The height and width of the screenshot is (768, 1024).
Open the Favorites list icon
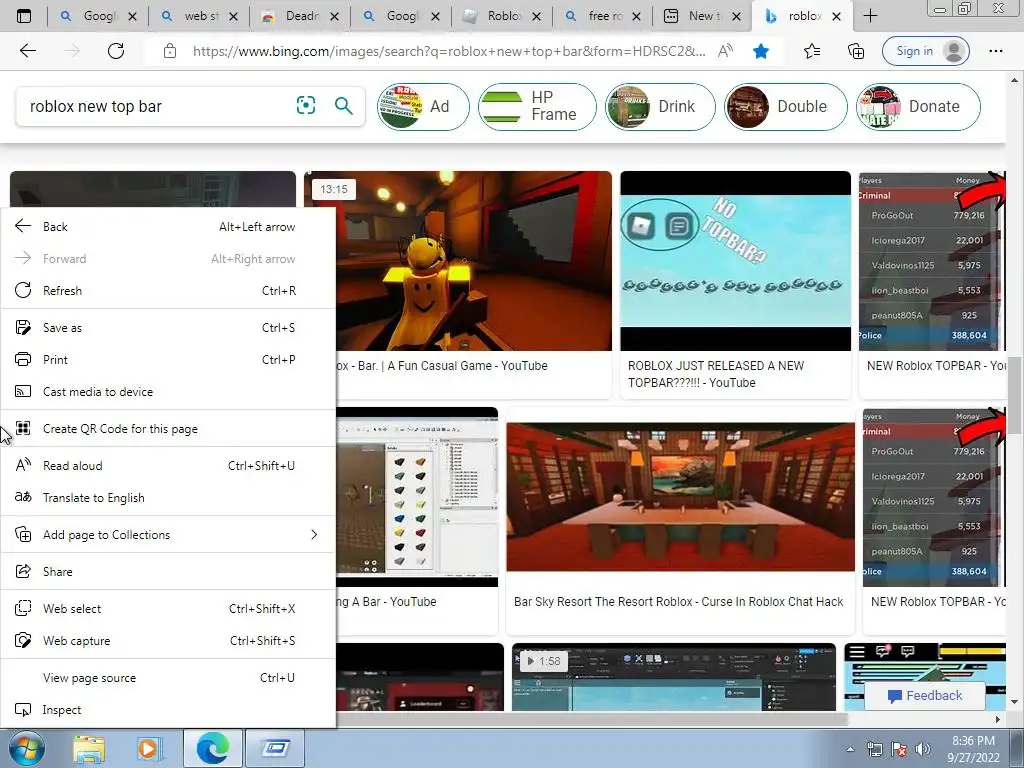coord(812,51)
